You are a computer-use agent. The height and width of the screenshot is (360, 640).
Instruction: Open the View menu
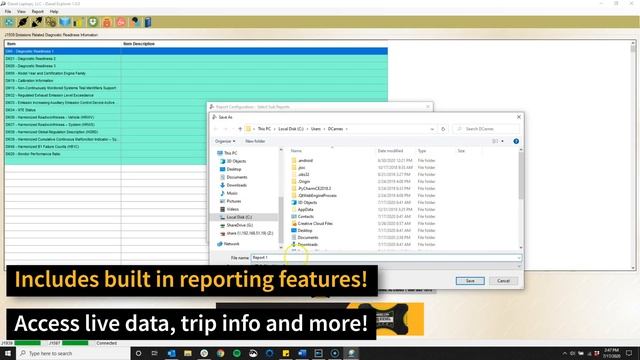[x=21, y=11]
